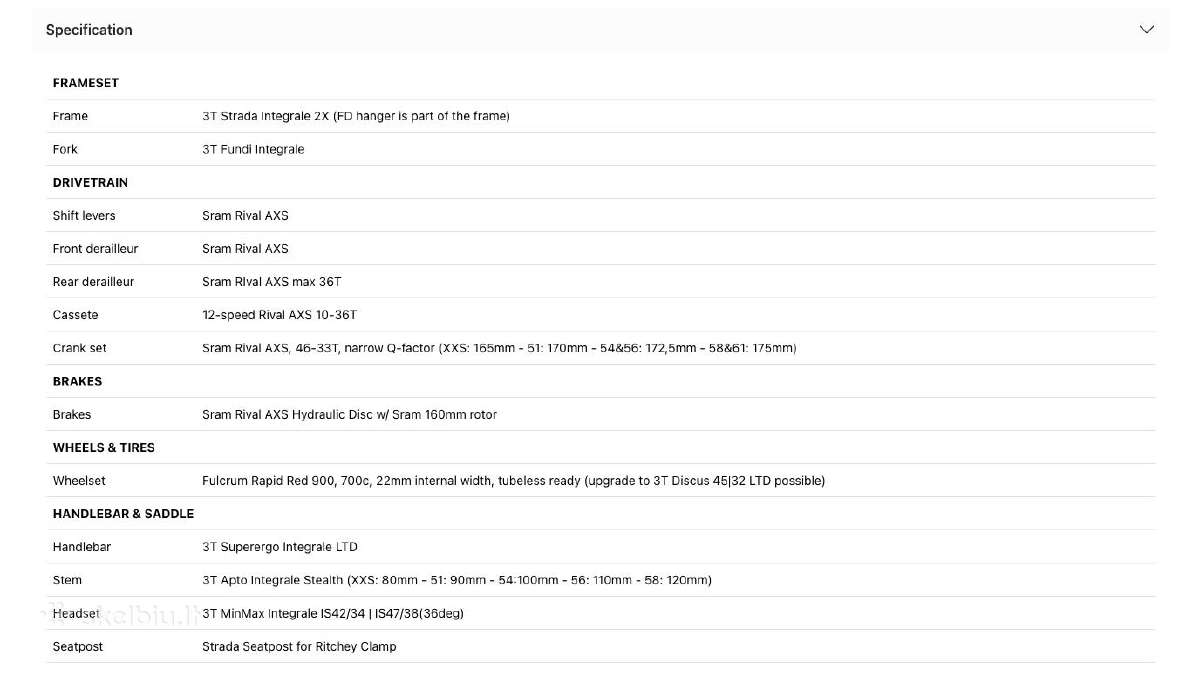Viewport: 1200px width, 683px height.
Task: Select the Shift levers label
Action: (x=84, y=216)
